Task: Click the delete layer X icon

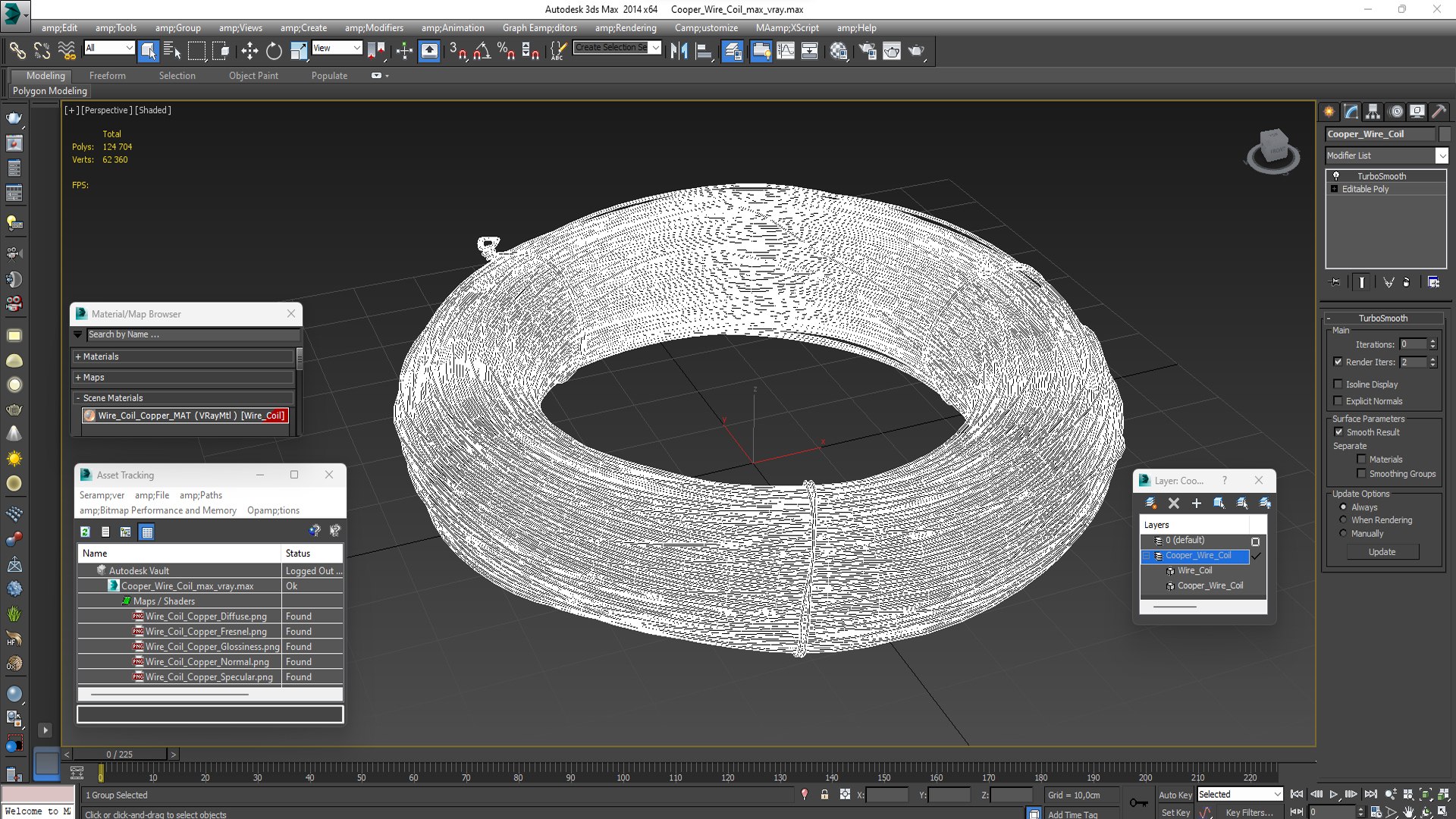Action: (x=1174, y=503)
